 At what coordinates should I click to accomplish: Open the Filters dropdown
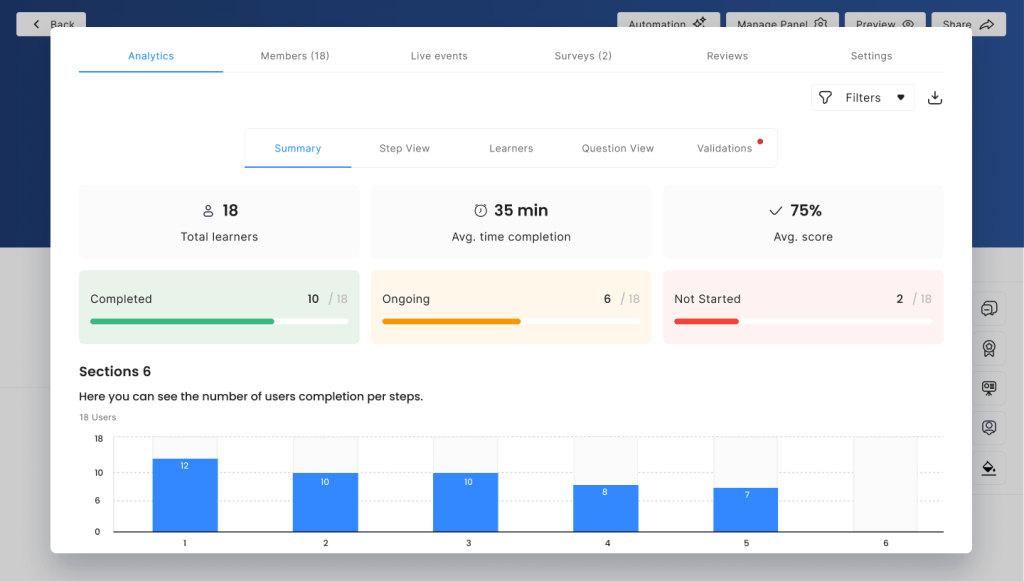[x=862, y=98]
